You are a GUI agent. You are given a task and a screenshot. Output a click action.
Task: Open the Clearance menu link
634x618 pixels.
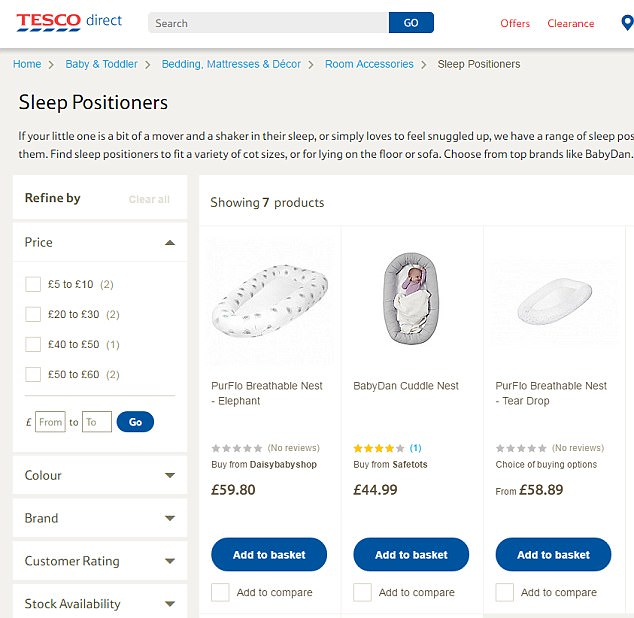point(570,23)
